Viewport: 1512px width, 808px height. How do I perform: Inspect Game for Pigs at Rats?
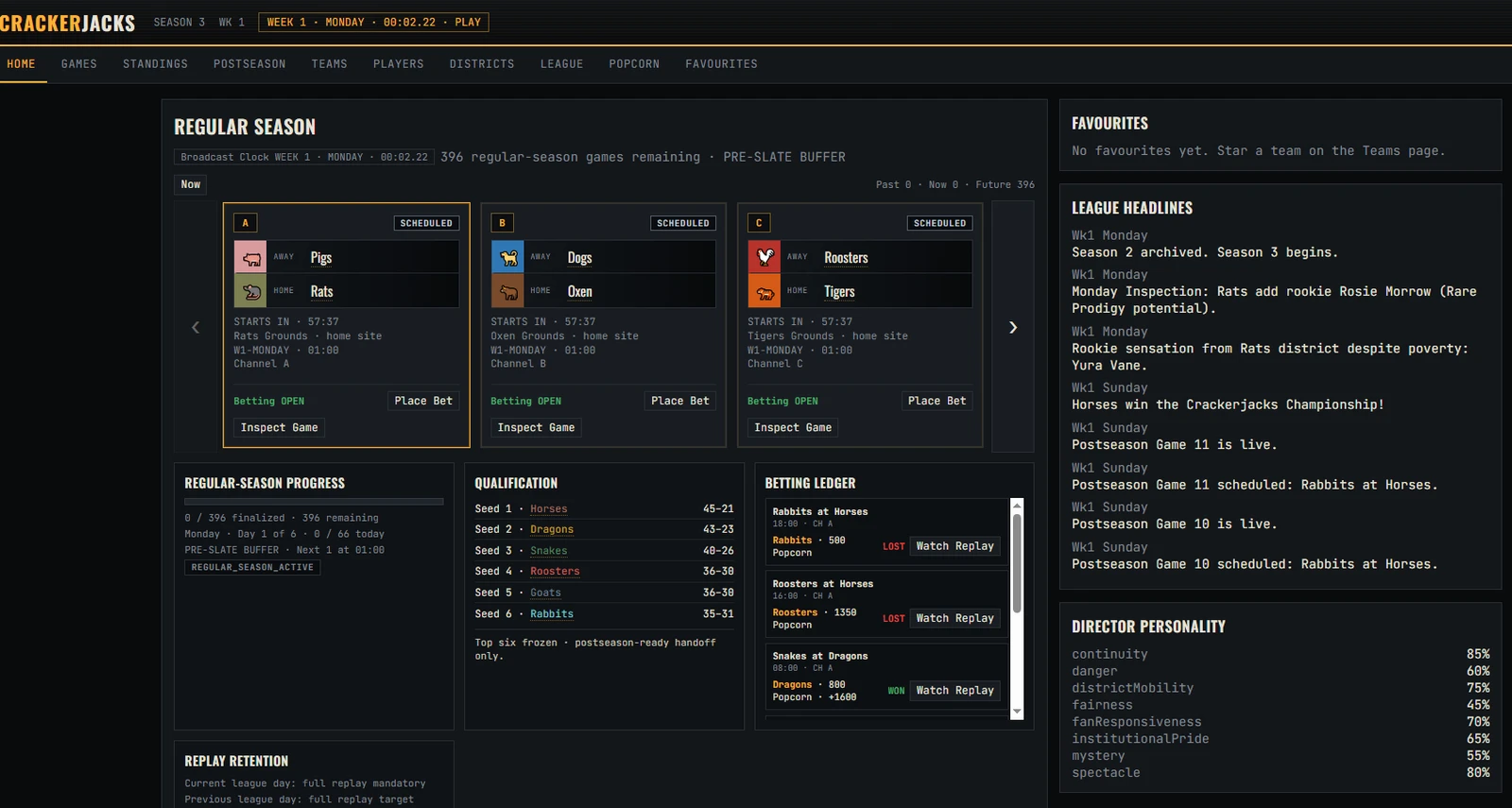[280, 428]
